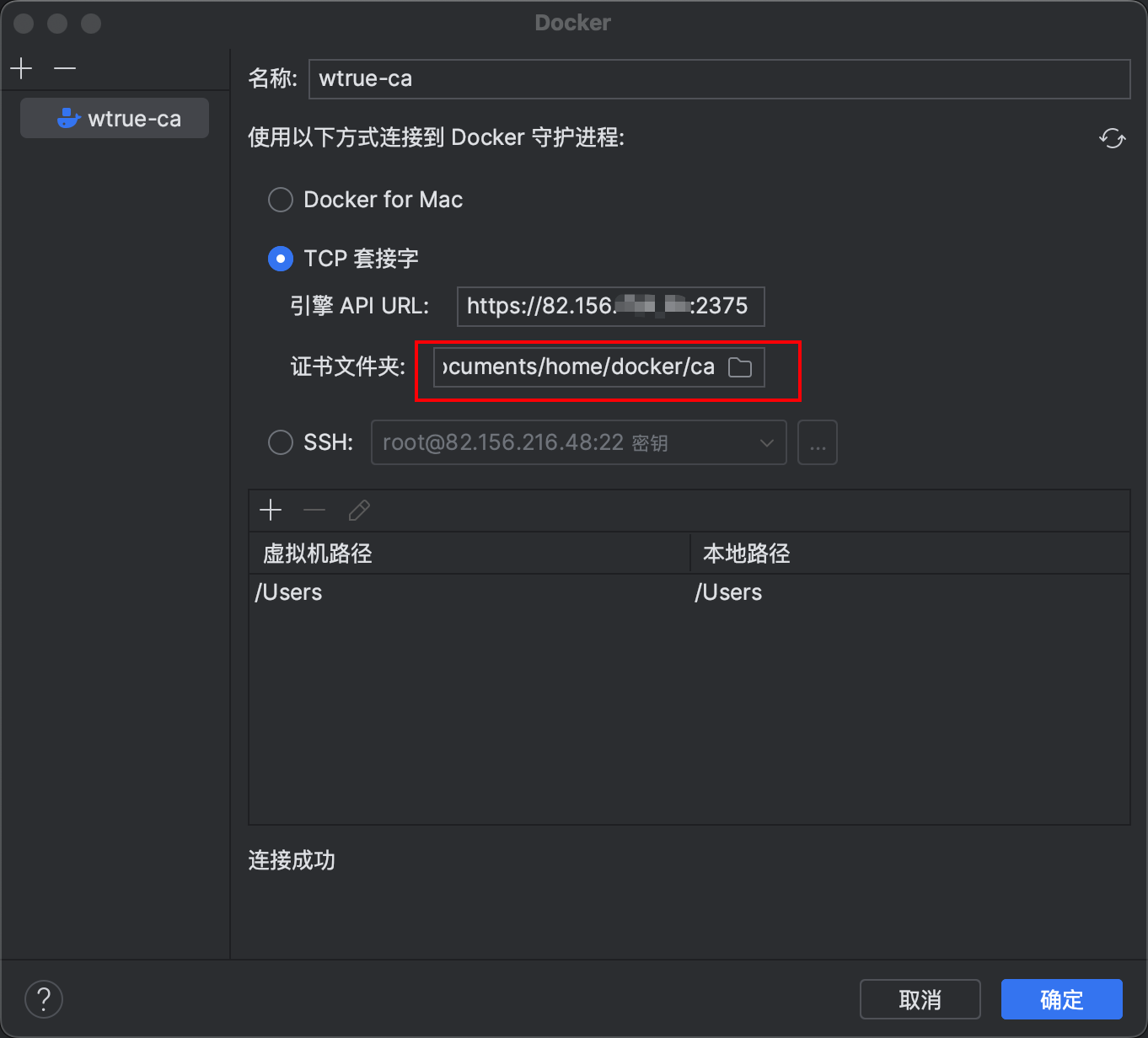Edit path mapping with pencil icon
Screen dimensions: 1148x1038
[359, 510]
